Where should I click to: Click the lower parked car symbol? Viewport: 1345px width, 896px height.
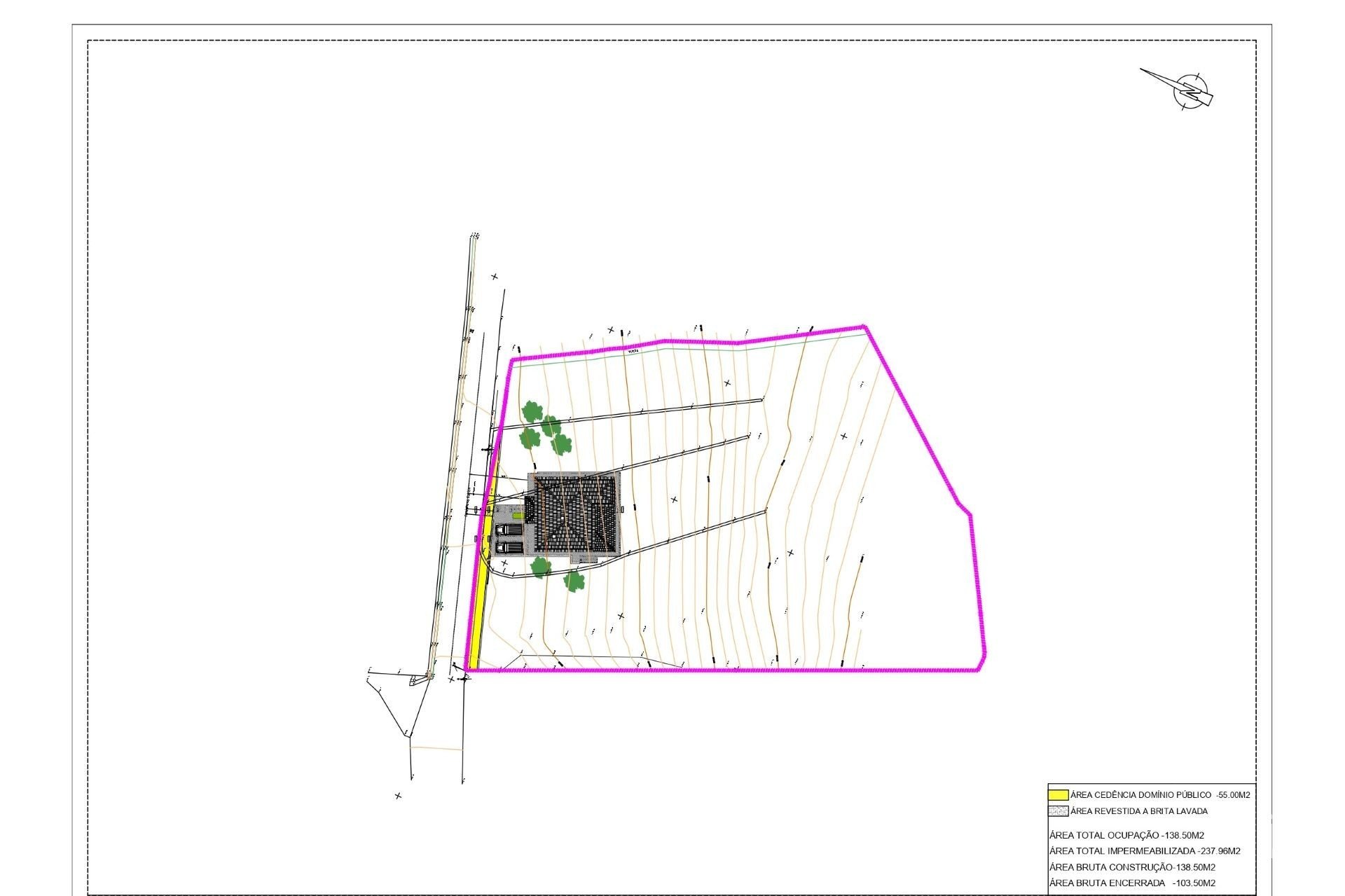(x=509, y=547)
